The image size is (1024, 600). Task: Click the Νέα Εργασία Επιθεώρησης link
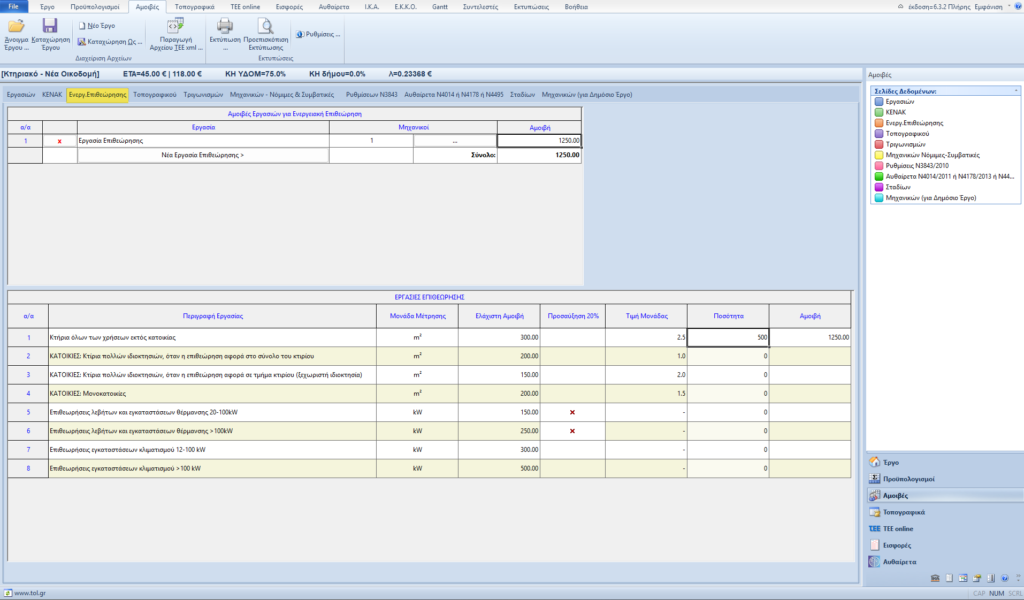tap(202, 155)
